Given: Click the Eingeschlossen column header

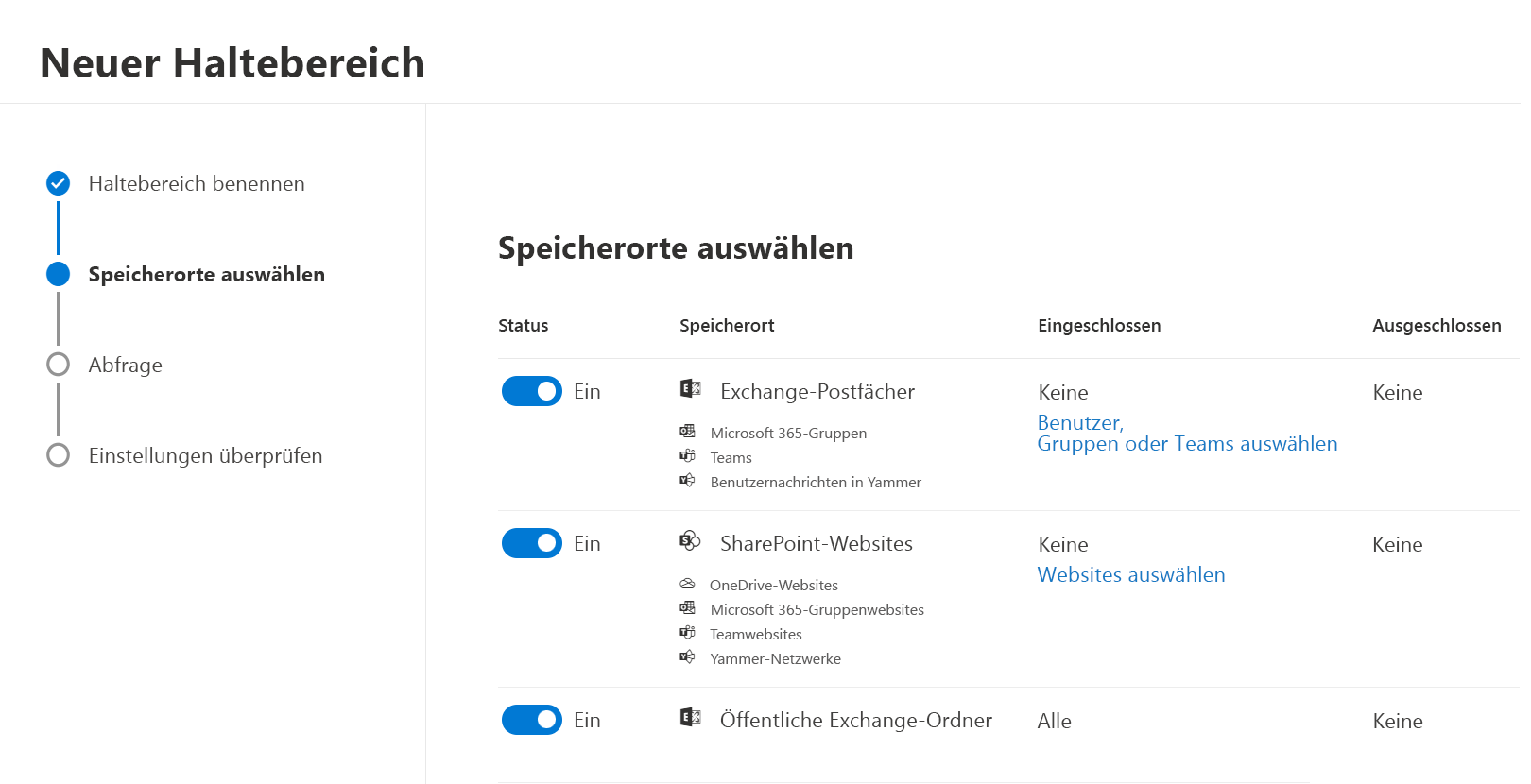Looking at the screenshot, I should click(1099, 325).
